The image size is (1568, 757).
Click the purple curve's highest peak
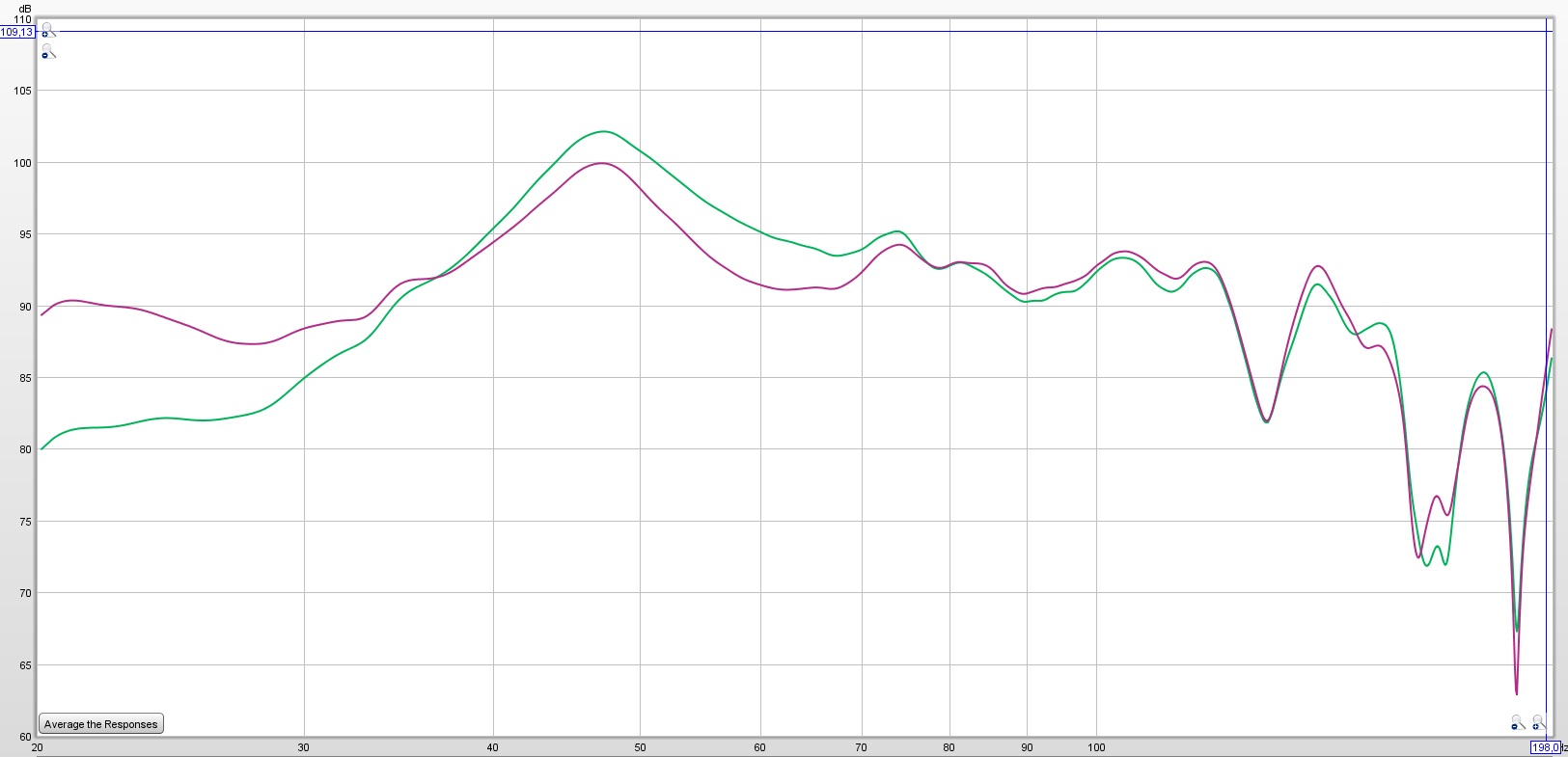(601, 163)
